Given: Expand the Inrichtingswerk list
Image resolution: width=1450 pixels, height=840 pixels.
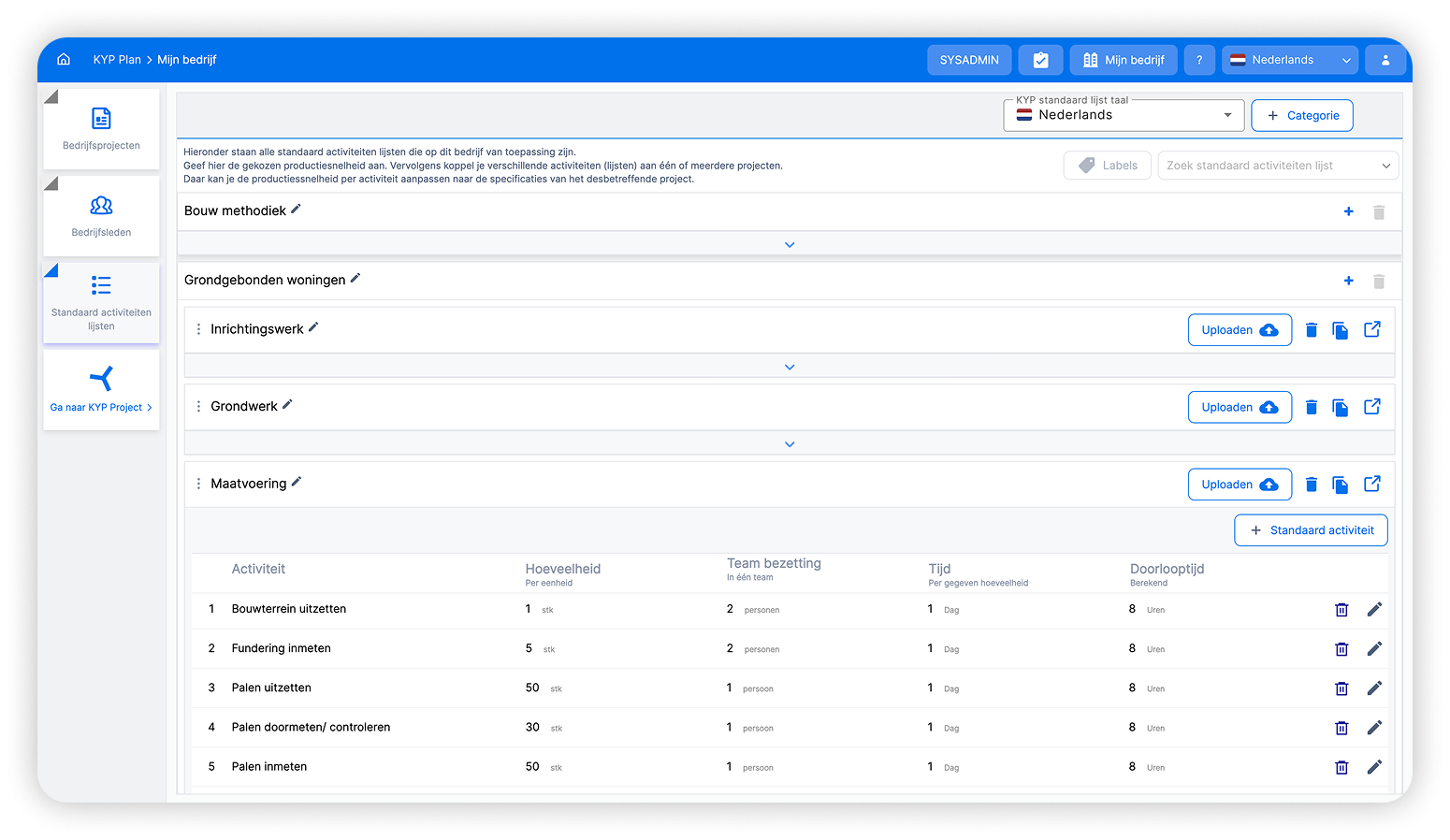Looking at the screenshot, I should [790, 367].
